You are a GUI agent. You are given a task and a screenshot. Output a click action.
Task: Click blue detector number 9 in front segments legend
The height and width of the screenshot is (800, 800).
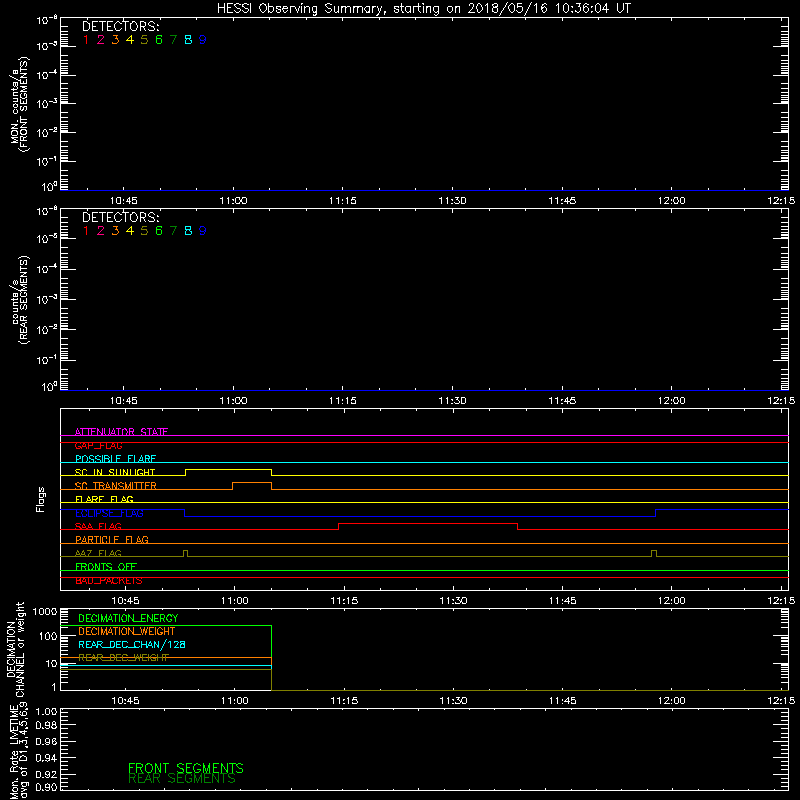[203, 40]
